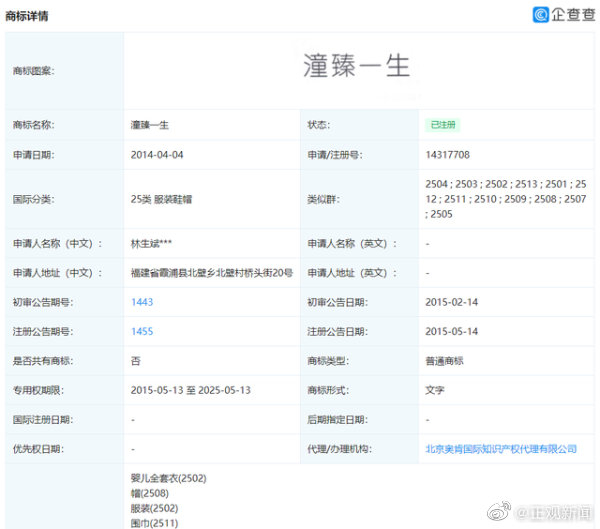This screenshot has width=600, height=529.
Task: Click the application date 2014-04-04
Action: coord(157,155)
